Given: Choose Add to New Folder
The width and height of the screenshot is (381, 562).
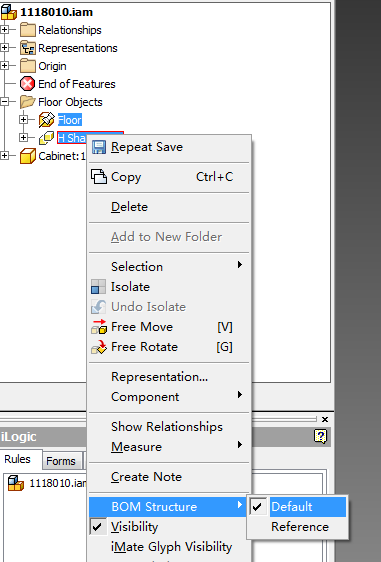Looking at the screenshot, I should click(x=169, y=237).
